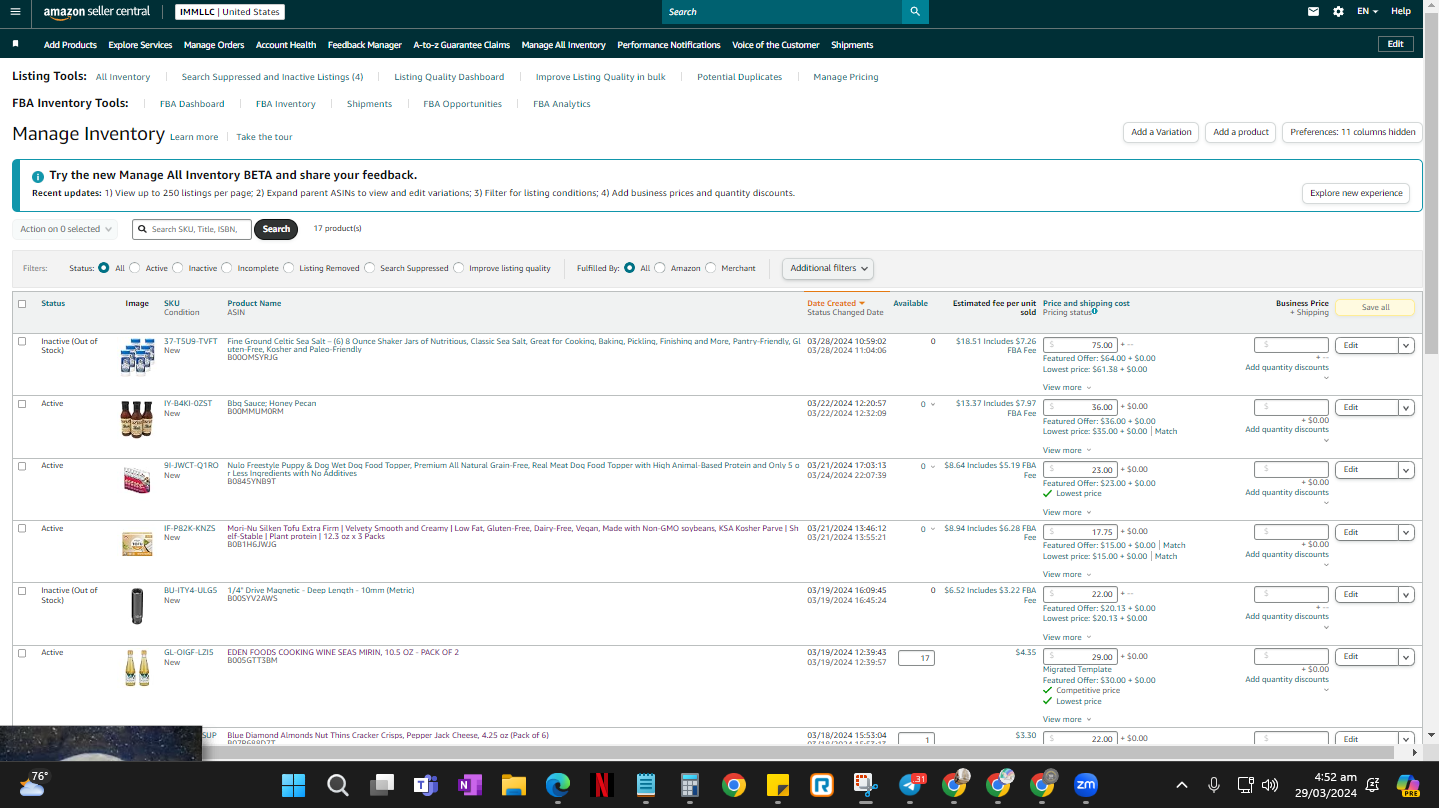
Task: Open Copilot Preview in the system tray
Action: click(x=1408, y=785)
